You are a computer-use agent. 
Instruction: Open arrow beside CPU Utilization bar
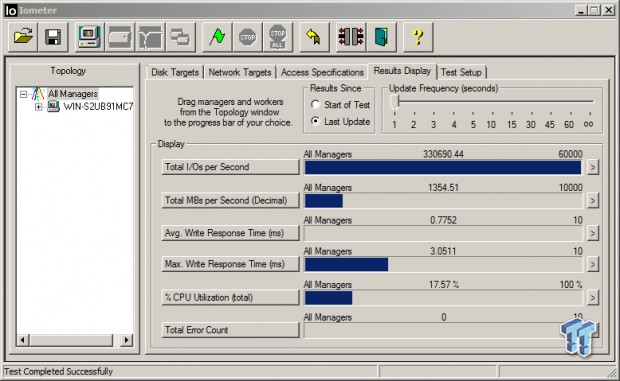(x=592, y=298)
